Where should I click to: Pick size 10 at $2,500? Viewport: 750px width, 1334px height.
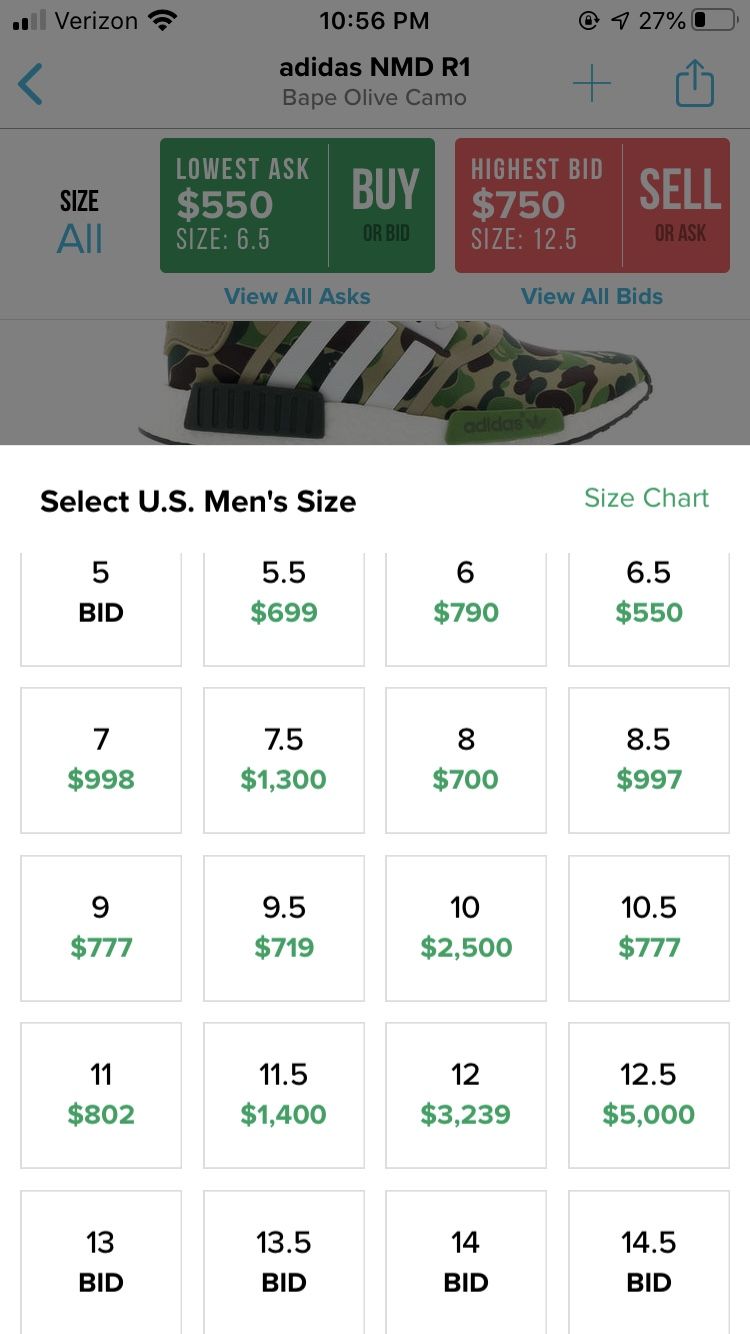tap(466, 928)
